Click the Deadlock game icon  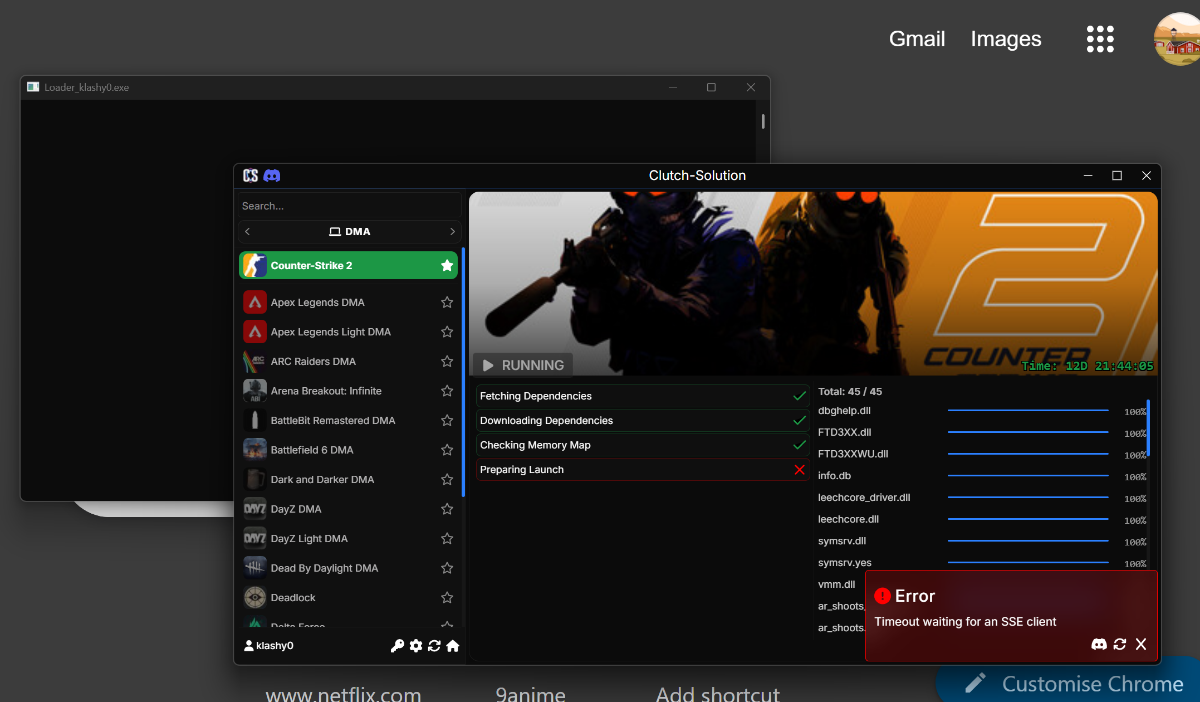point(255,597)
